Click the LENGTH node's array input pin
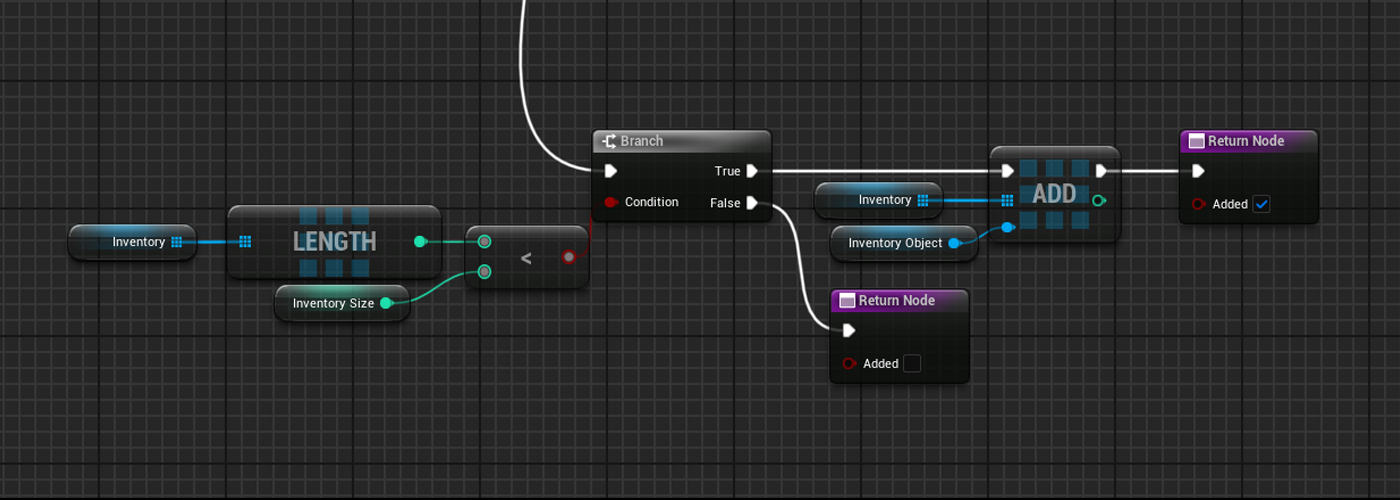The height and width of the screenshot is (500, 1400). point(245,241)
